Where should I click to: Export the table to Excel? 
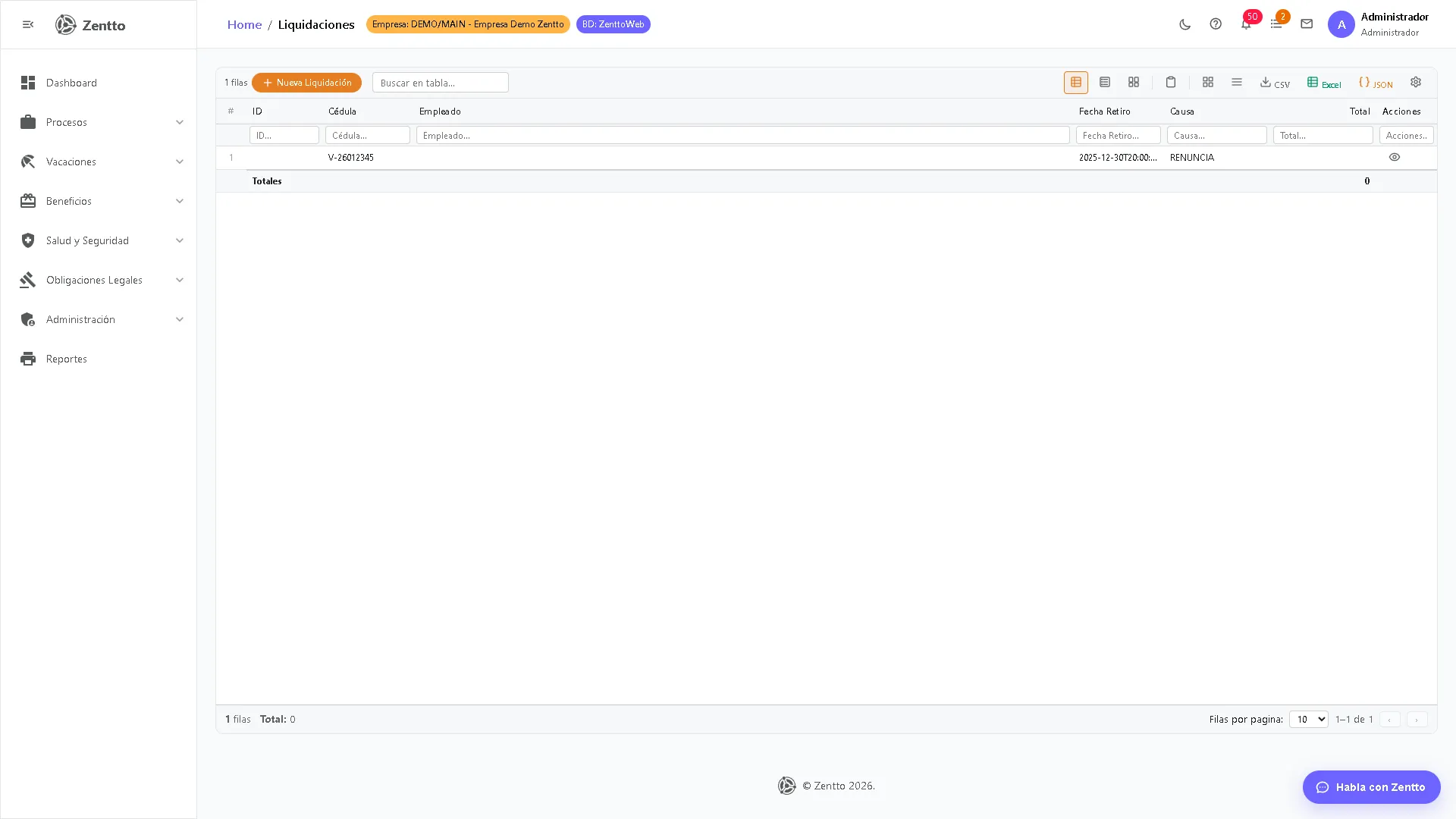pyautogui.click(x=1324, y=83)
